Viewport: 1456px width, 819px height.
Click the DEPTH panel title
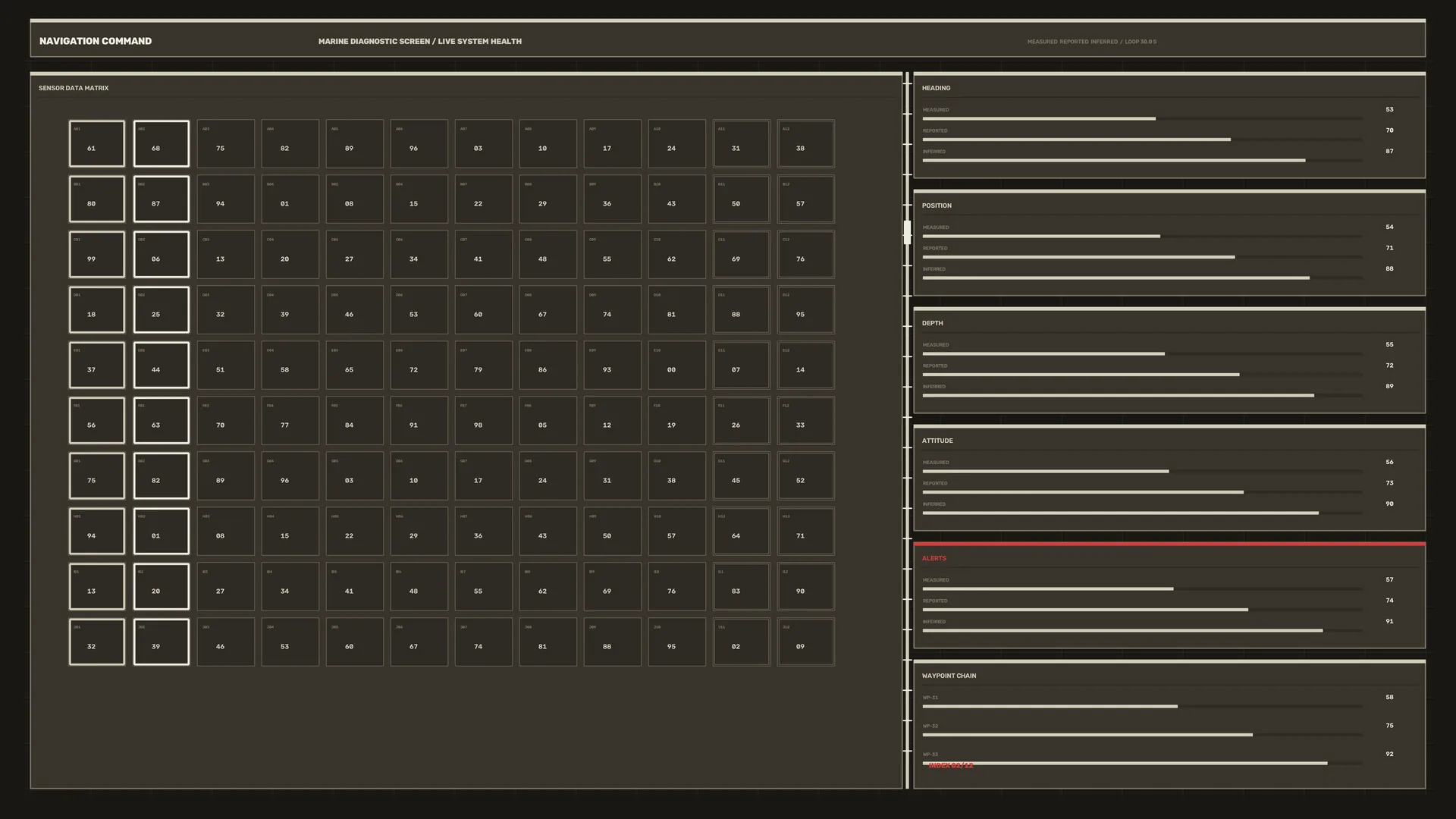point(932,323)
